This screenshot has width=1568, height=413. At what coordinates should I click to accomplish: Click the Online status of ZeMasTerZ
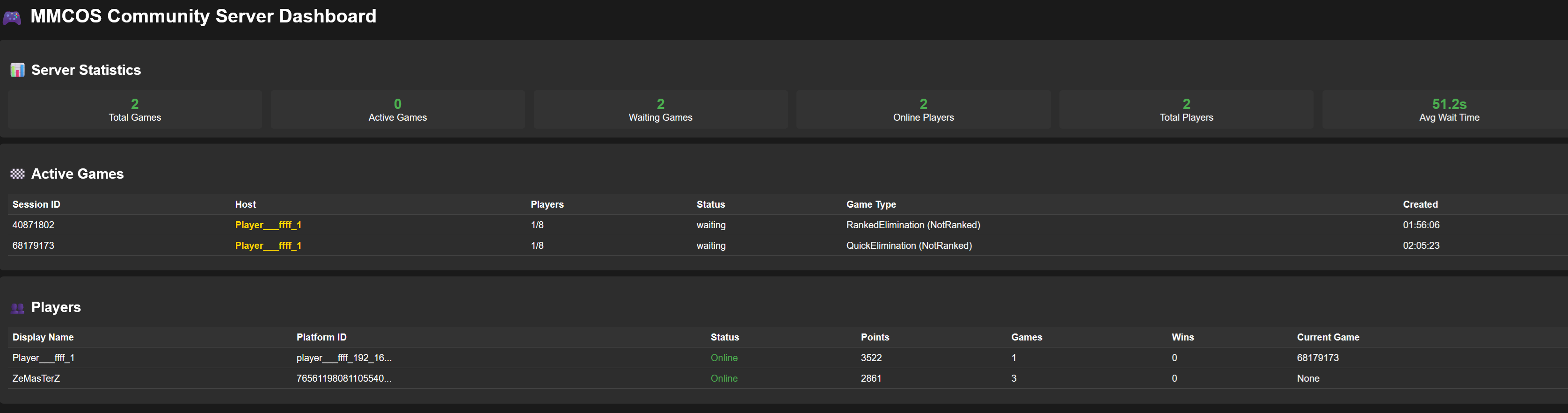(724, 378)
